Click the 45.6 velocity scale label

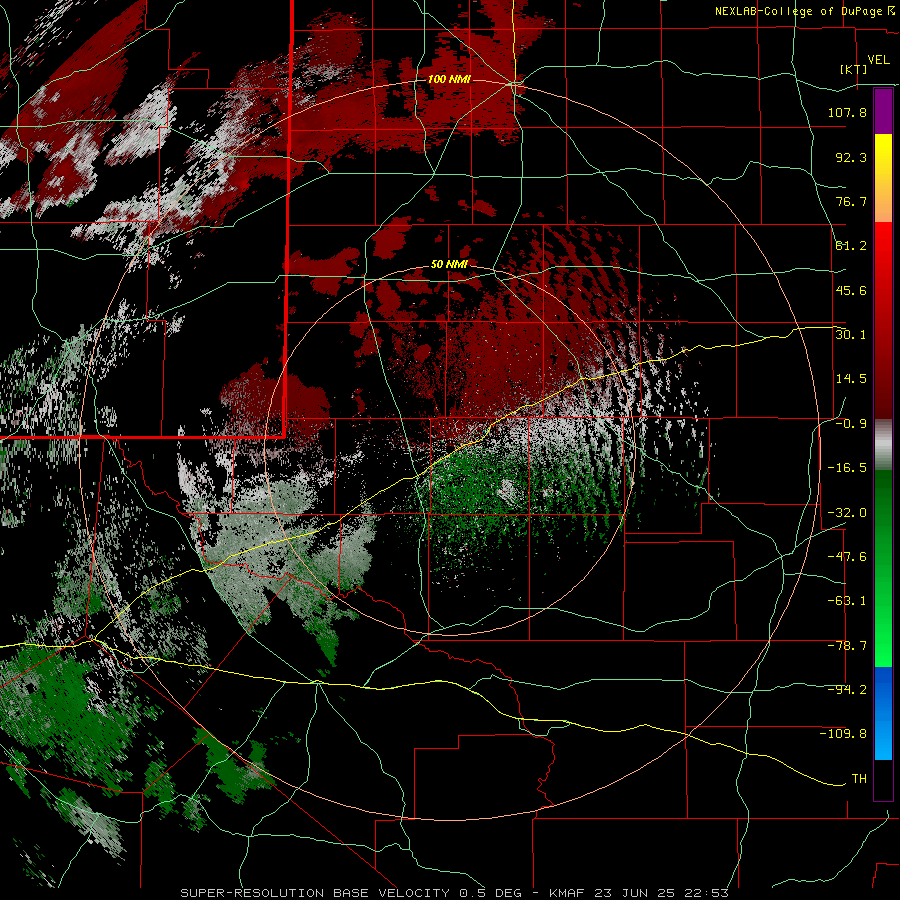tap(851, 290)
